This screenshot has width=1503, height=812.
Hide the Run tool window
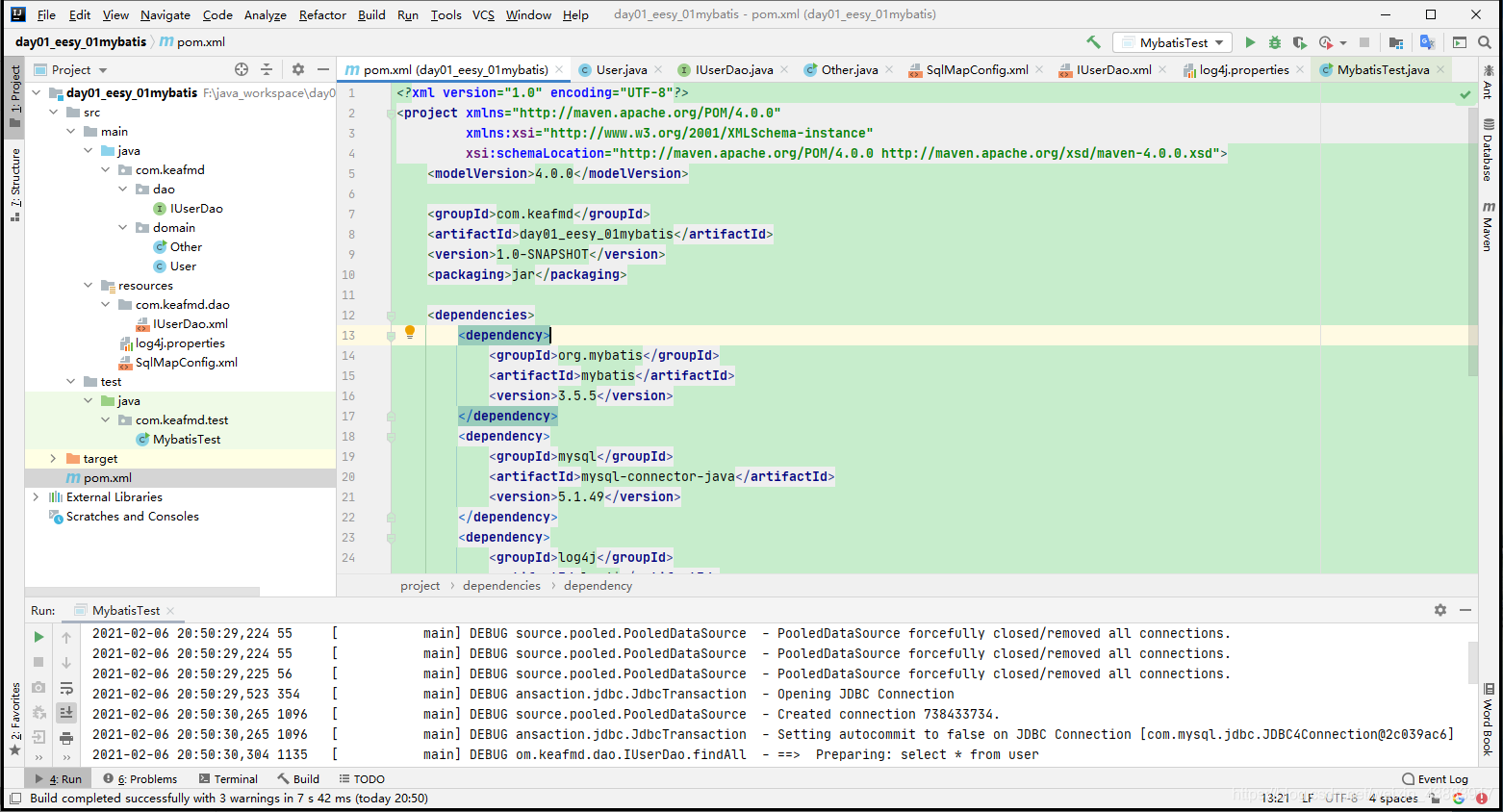tap(1465, 610)
